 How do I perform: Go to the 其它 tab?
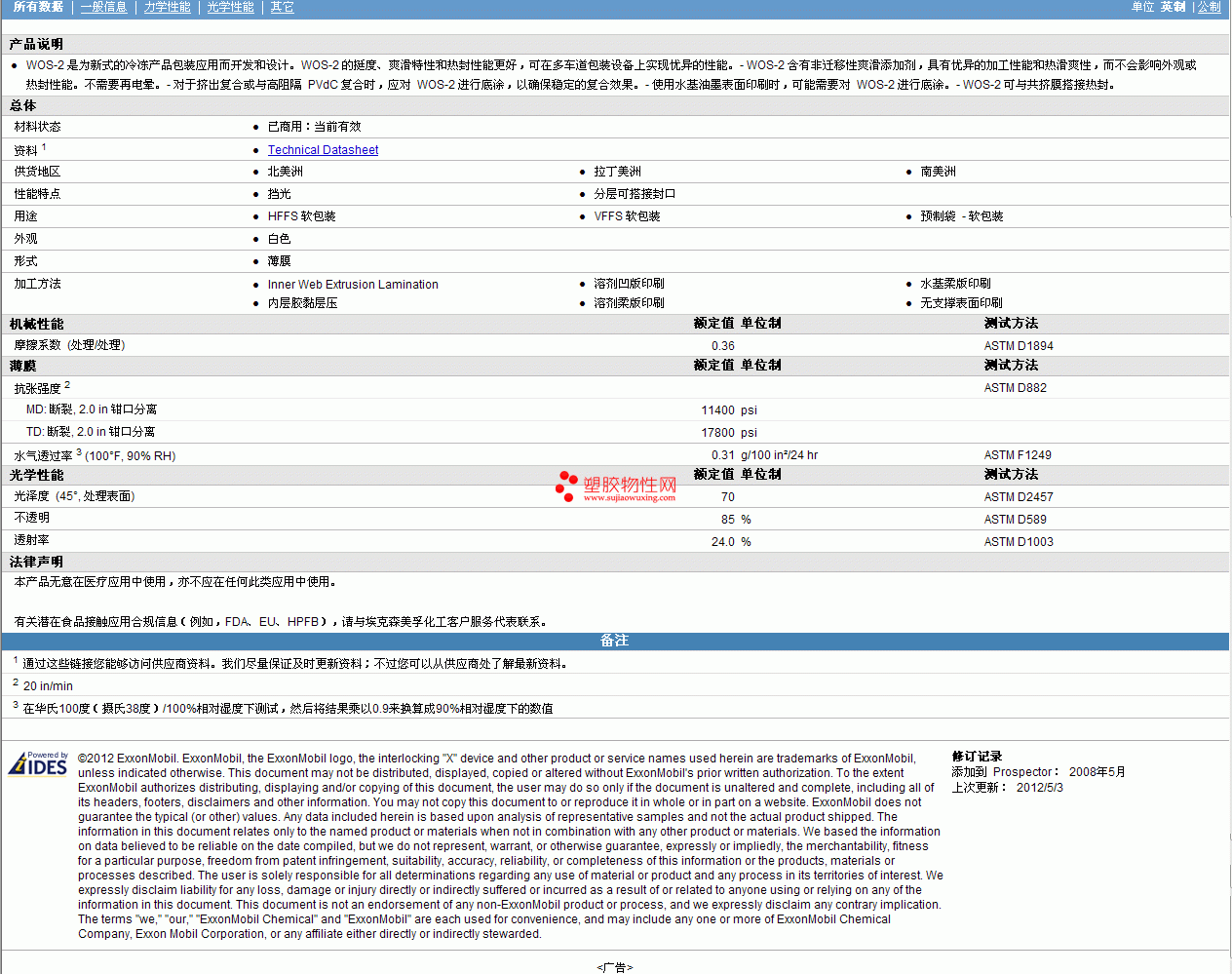pyautogui.click(x=282, y=7)
